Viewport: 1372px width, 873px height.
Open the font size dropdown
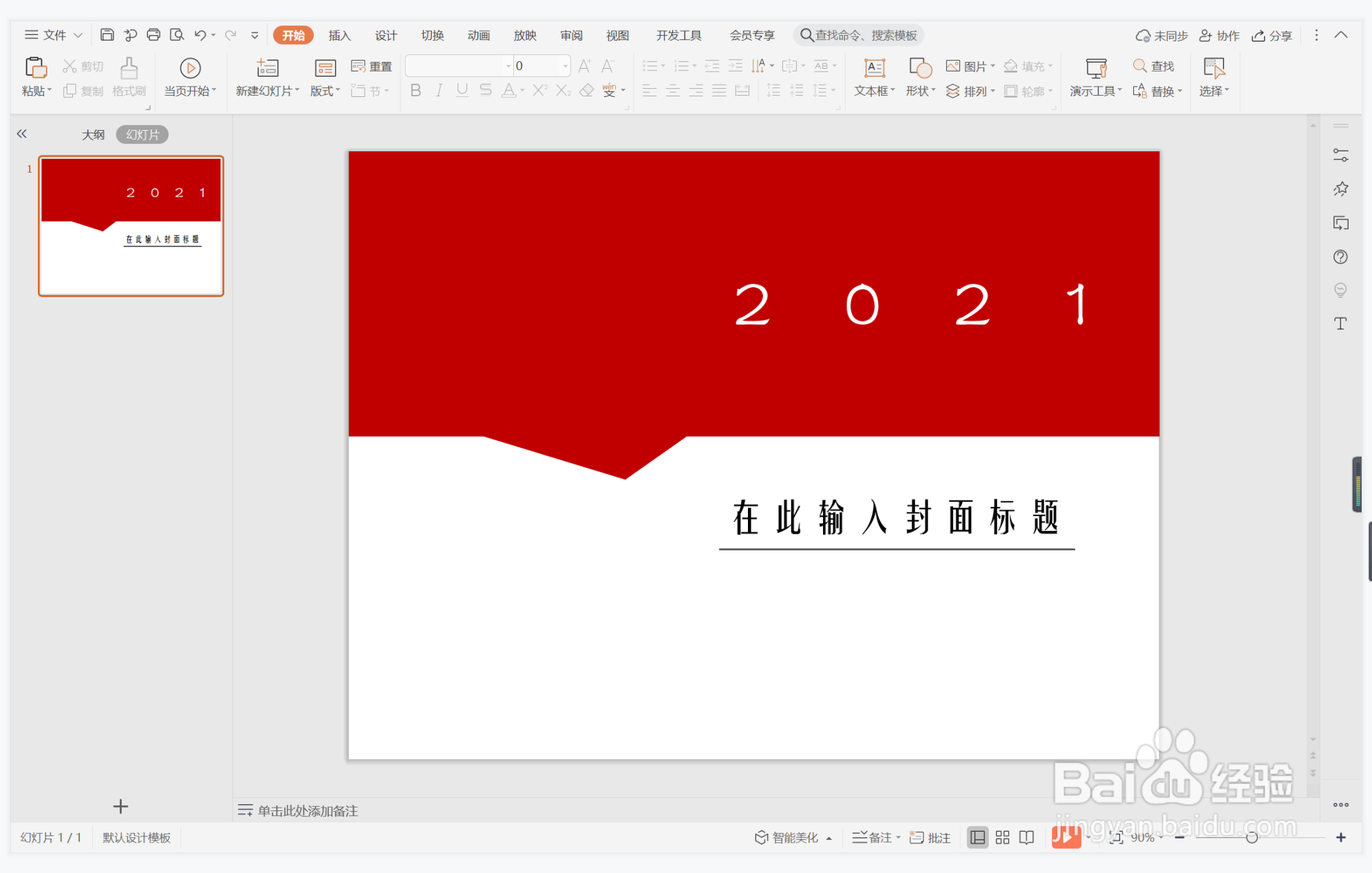pyautogui.click(x=566, y=66)
